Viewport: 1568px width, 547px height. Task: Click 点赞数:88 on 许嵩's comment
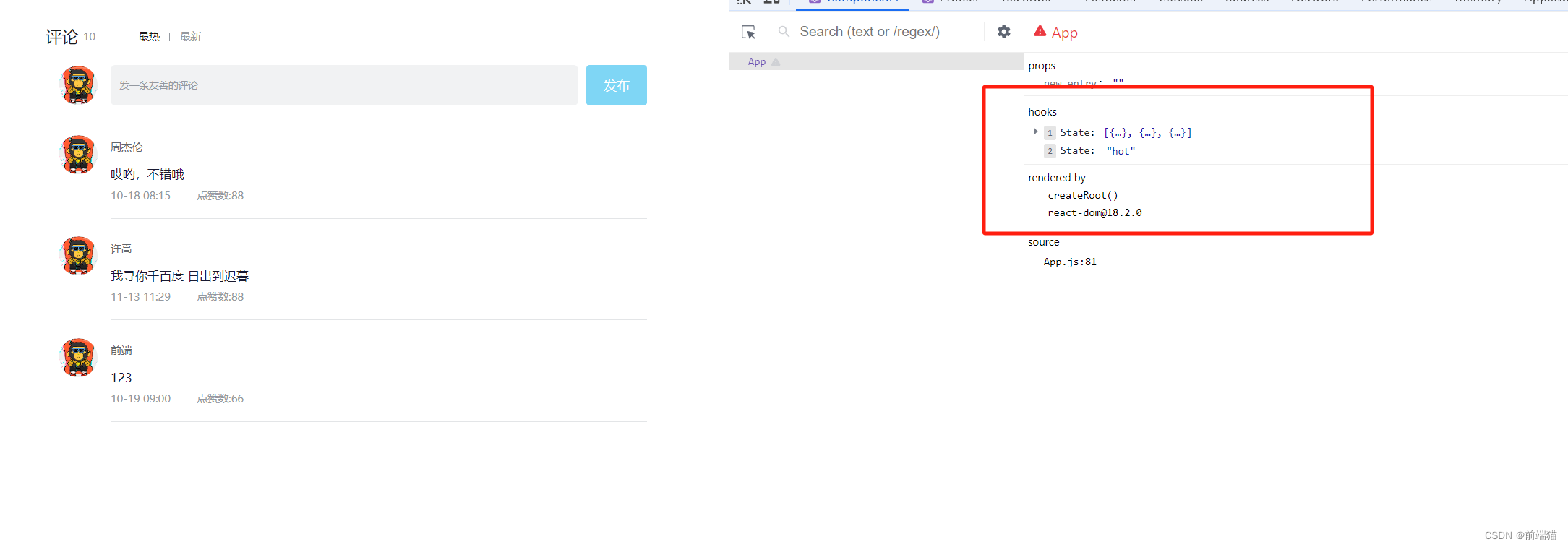pos(220,297)
